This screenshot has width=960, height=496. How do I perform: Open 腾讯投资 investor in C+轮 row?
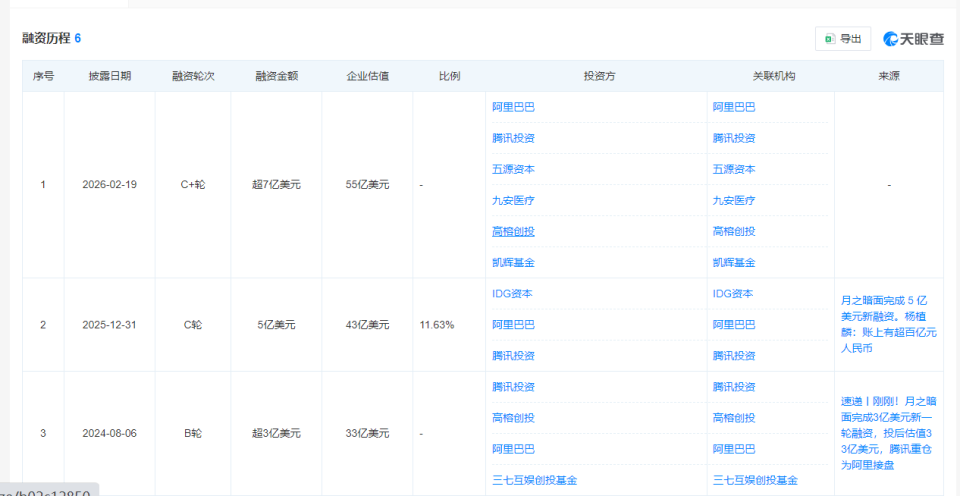(x=513, y=138)
